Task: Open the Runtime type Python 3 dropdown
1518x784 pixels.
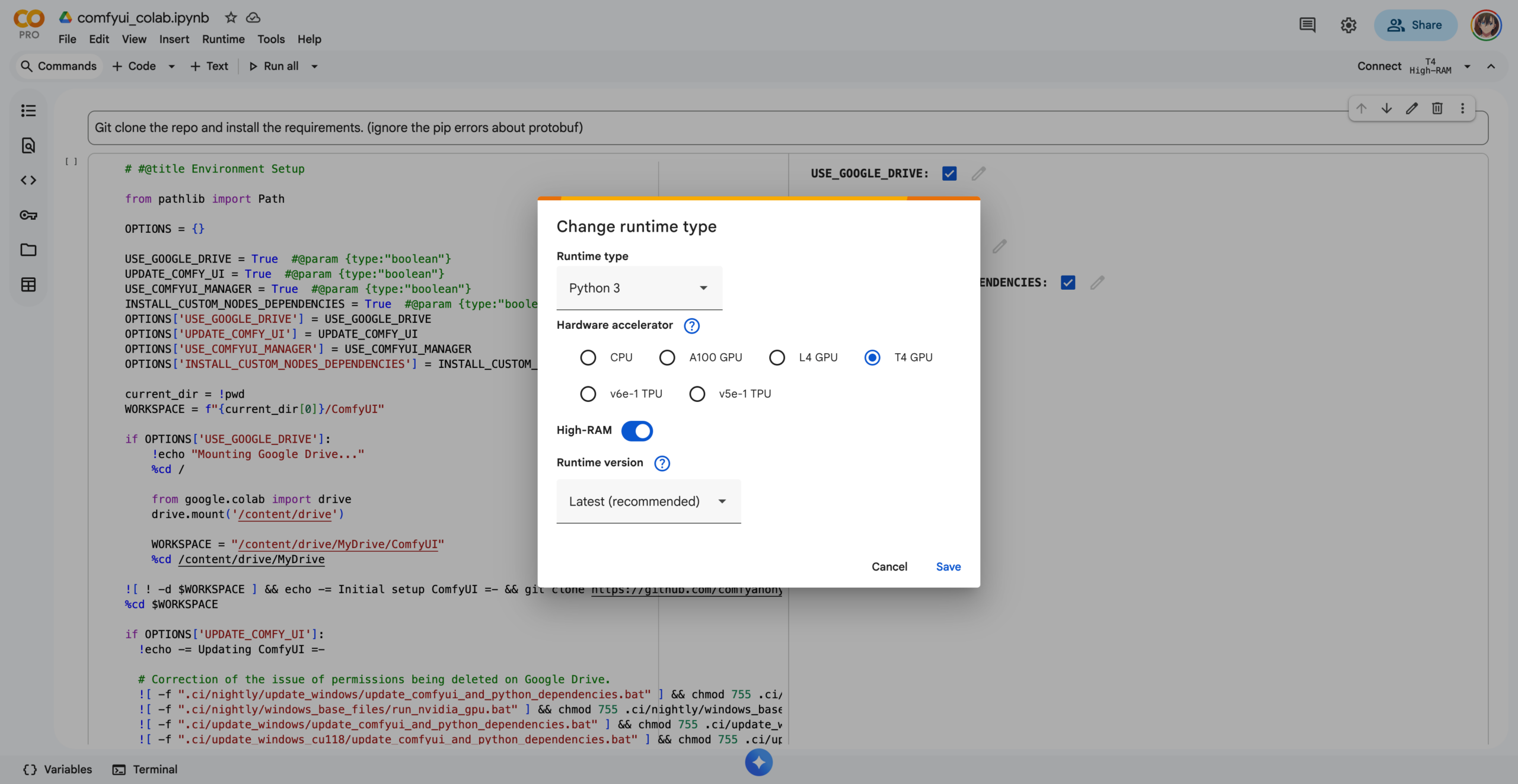Action: (639, 288)
